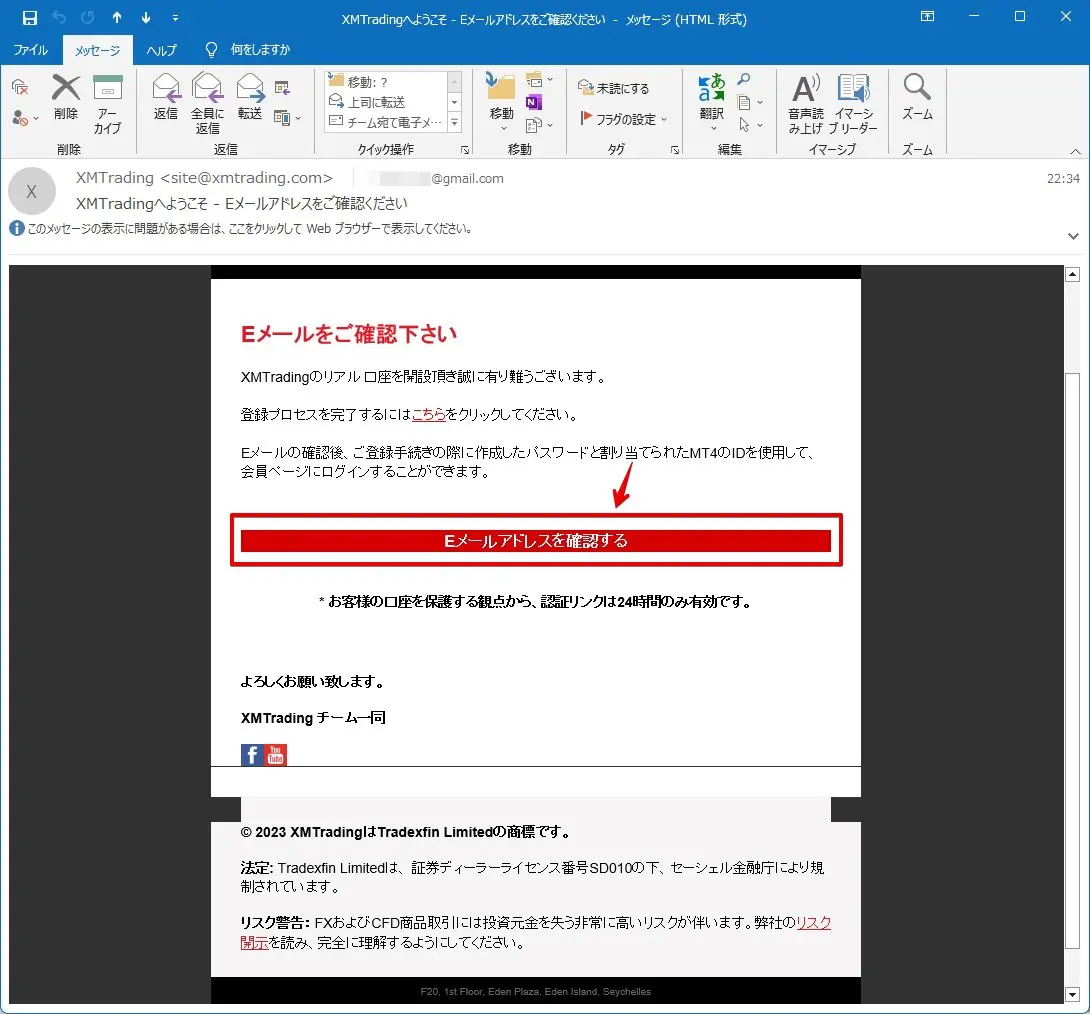Save the message using the floppy disk icon
Screen dimensions: 1090x1014
tap(29, 18)
